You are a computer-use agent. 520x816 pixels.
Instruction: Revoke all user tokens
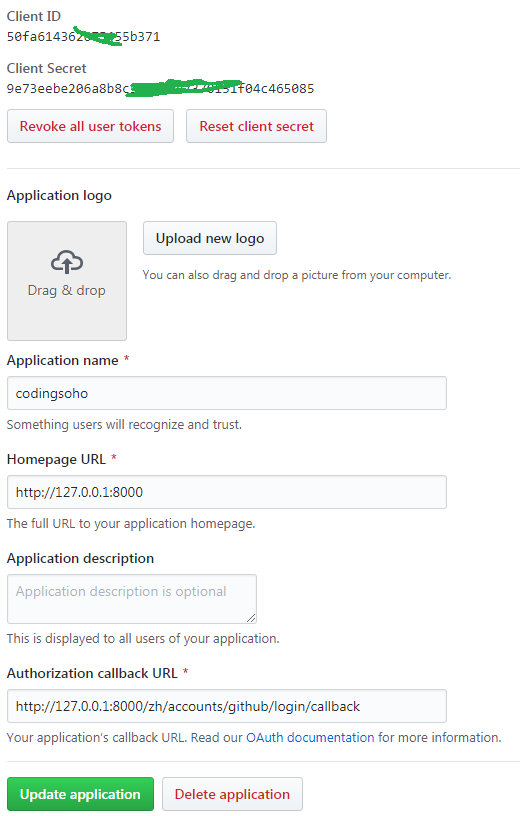pos(90,126)
